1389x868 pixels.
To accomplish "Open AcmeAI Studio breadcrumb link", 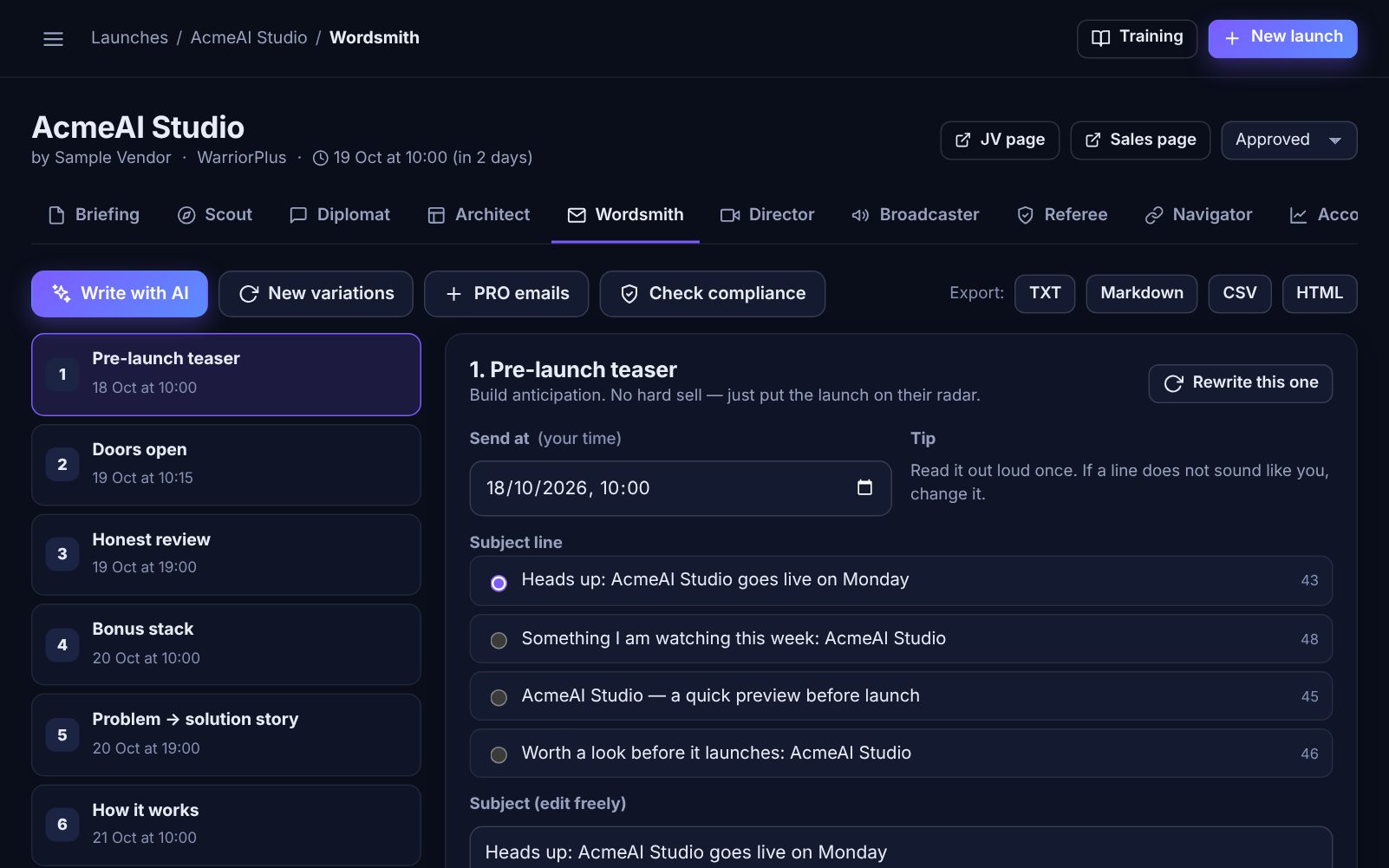I will 249,38.
